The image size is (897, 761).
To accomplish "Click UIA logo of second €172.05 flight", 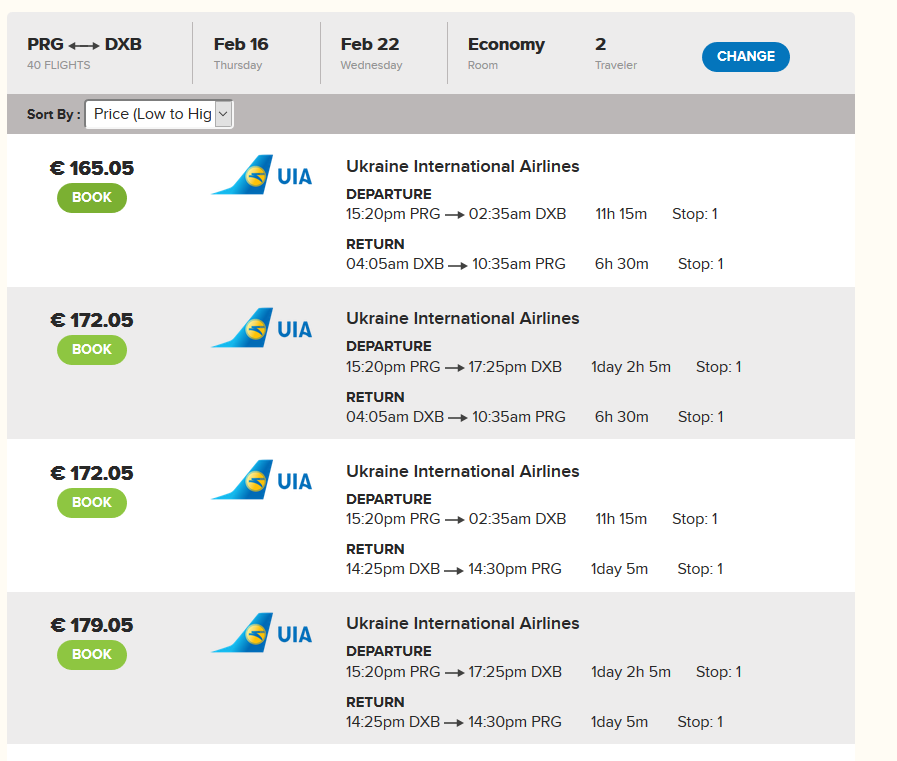I will point(262,480).
